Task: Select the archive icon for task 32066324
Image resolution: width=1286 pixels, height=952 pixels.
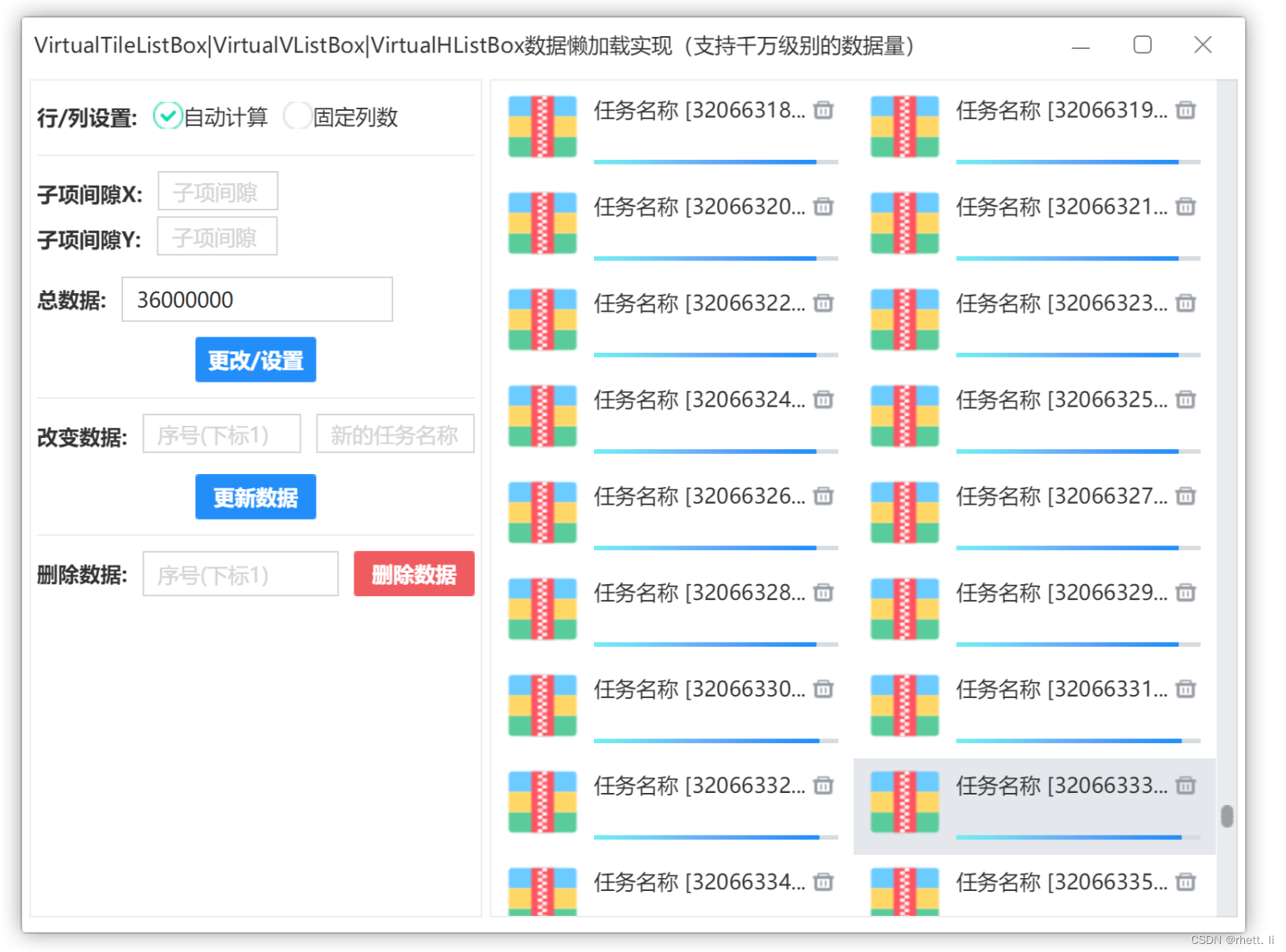Action: 543,415
